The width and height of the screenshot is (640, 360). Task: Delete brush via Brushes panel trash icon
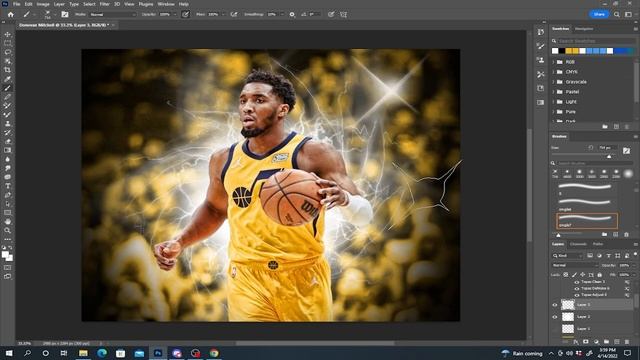pos(627,235)
